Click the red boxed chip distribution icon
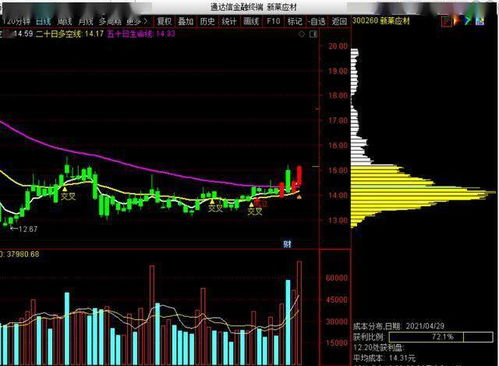The image size is (499, 366). tap(446, 21)
